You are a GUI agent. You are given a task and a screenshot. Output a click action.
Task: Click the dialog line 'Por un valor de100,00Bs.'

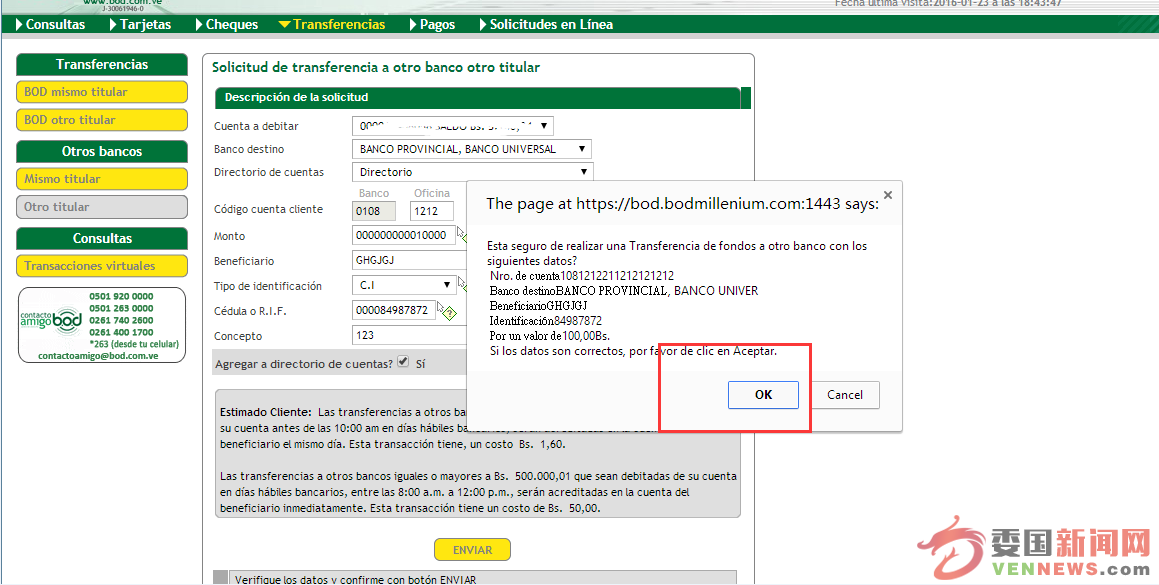[x=550, y=336]
